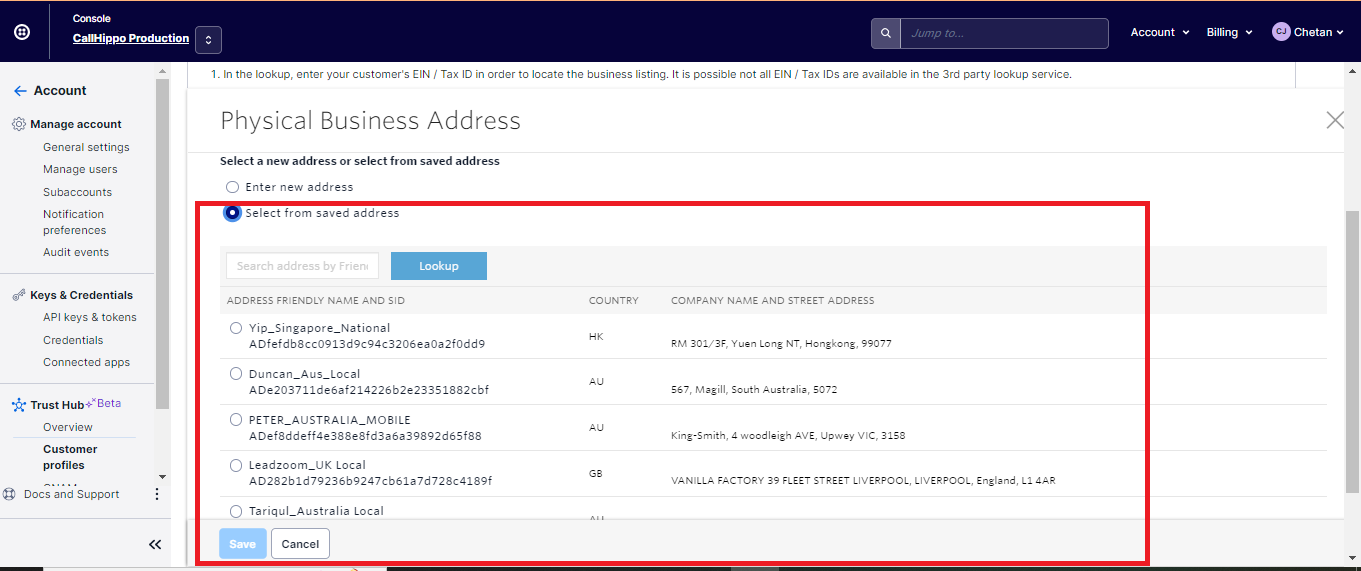The width and height of the screenshot is (1361, 571).
Task: Open Docs and Support more options
Action: (156, 494)
